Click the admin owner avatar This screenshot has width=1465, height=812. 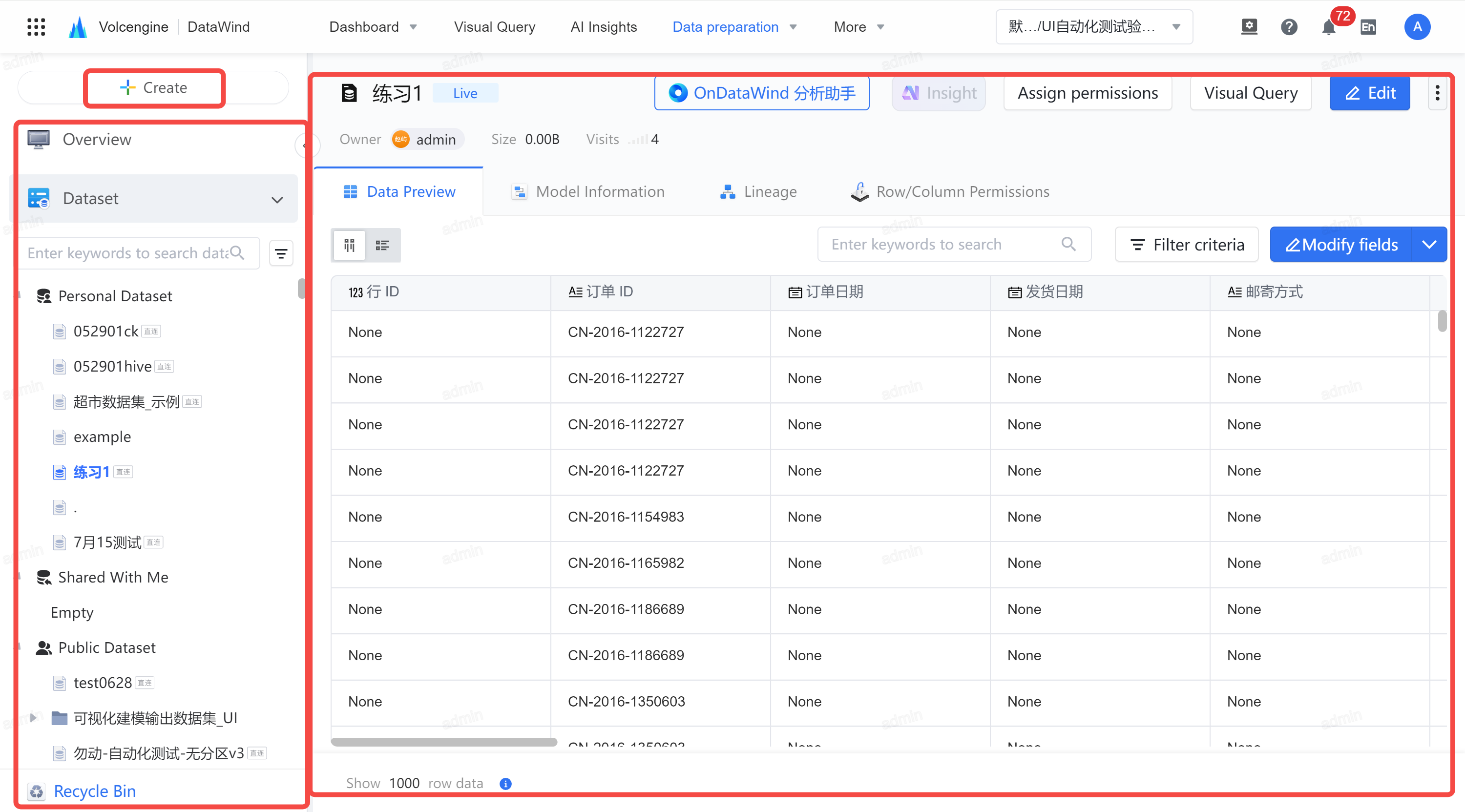400,139
